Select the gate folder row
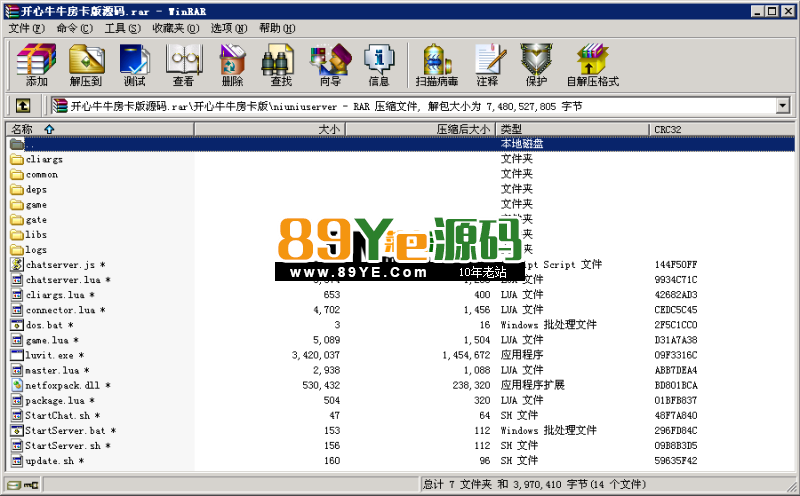The image size is (800, 496). (x=401, y=219)
